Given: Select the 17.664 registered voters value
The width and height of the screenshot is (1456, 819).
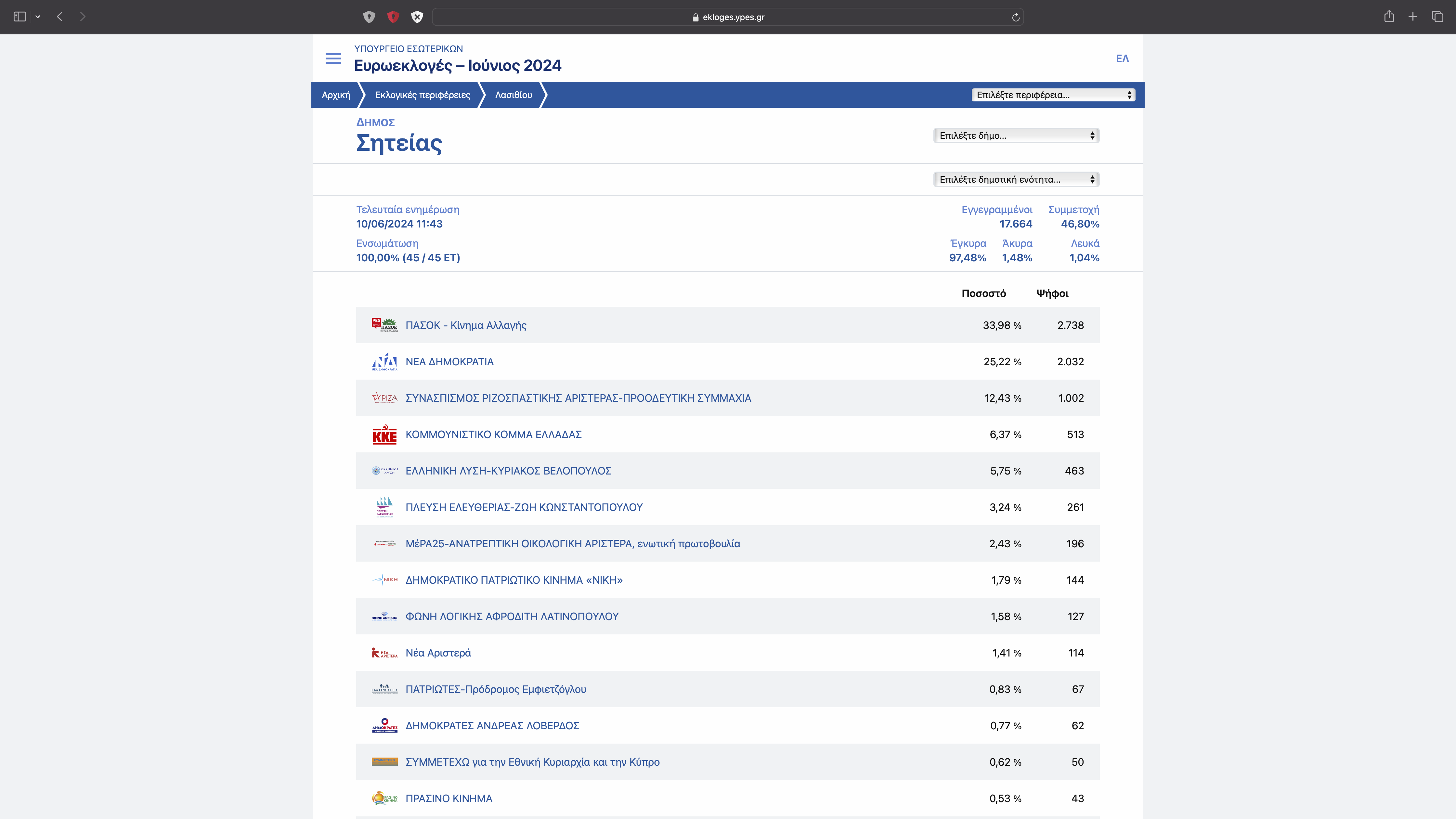Looking at the screenshot, I should click(1016, 224).
